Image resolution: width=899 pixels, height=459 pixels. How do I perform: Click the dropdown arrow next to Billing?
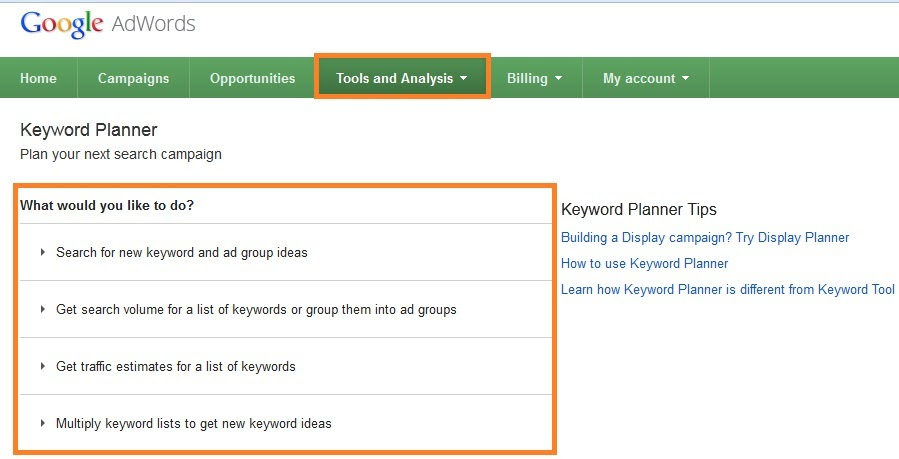[x=558, y=79]
